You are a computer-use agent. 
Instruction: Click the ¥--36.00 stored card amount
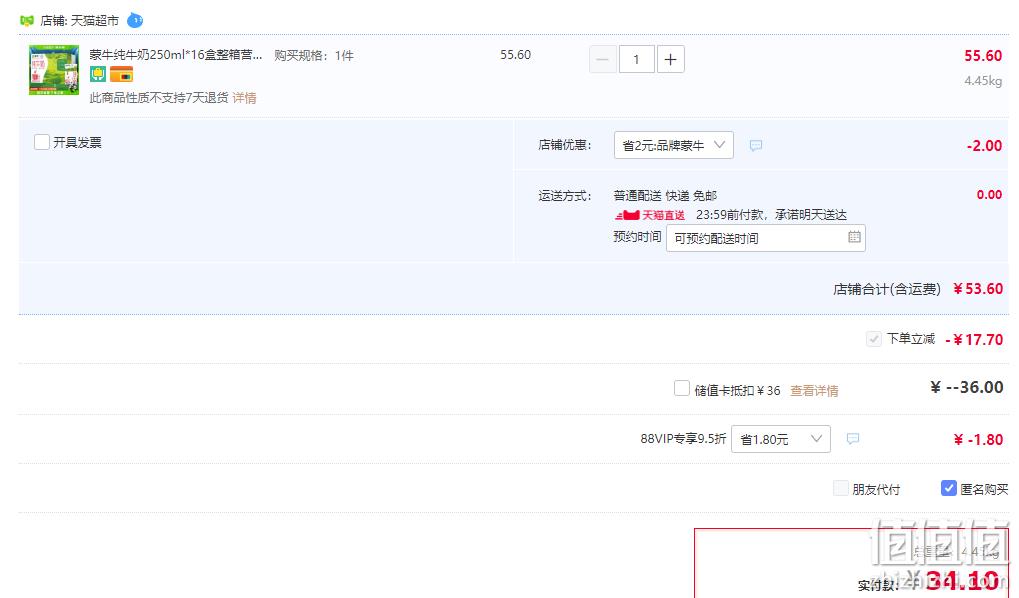[967, 387]
